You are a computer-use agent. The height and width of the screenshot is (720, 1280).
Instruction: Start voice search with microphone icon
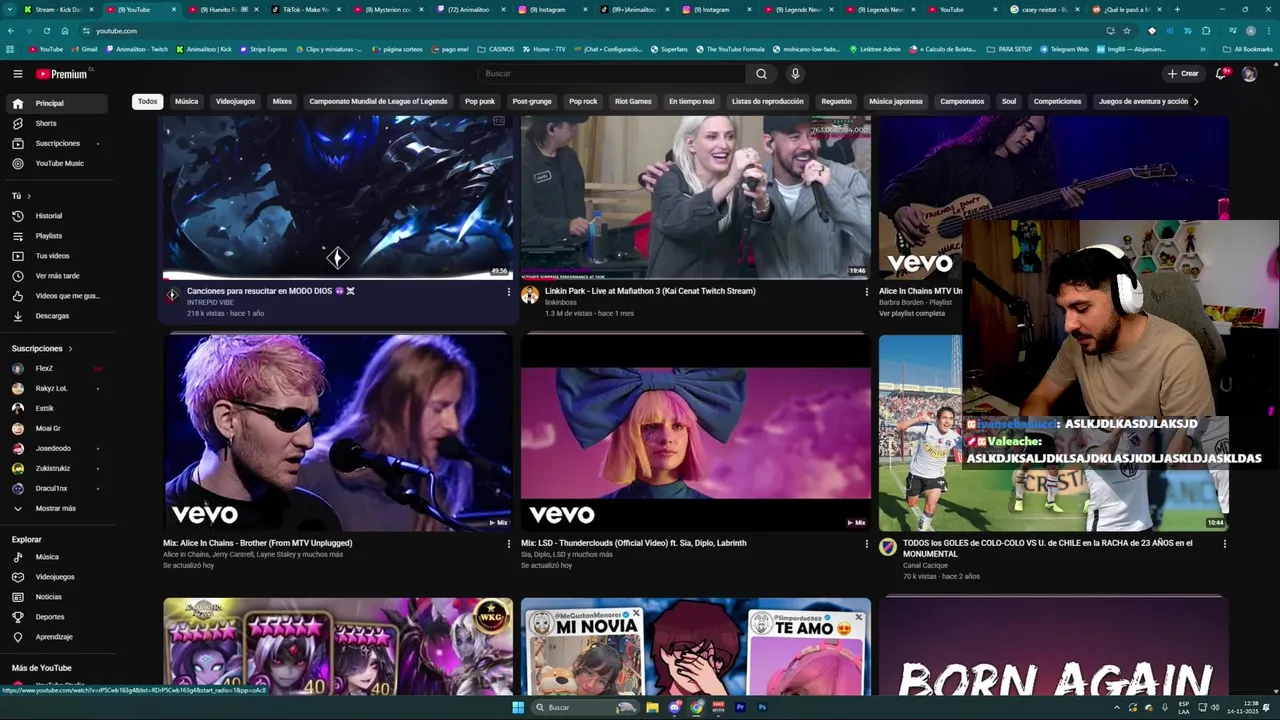click(795, 74)
